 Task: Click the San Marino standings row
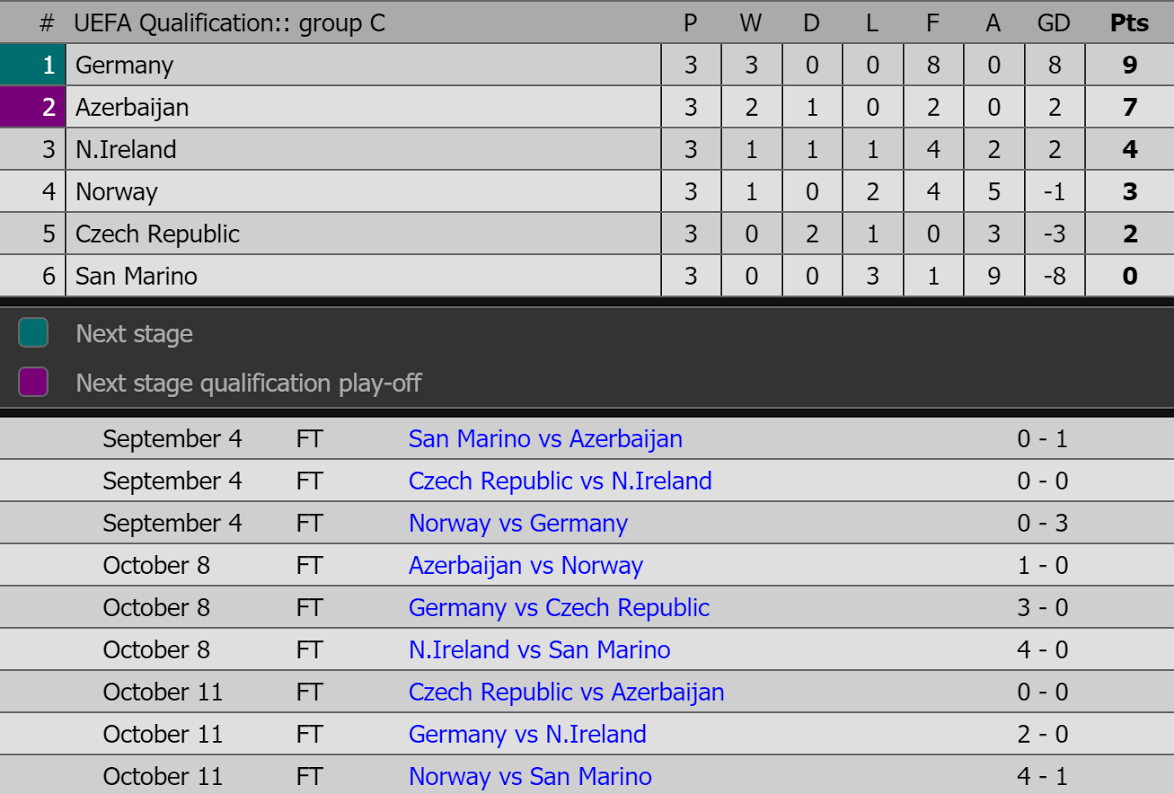[136, 276]
